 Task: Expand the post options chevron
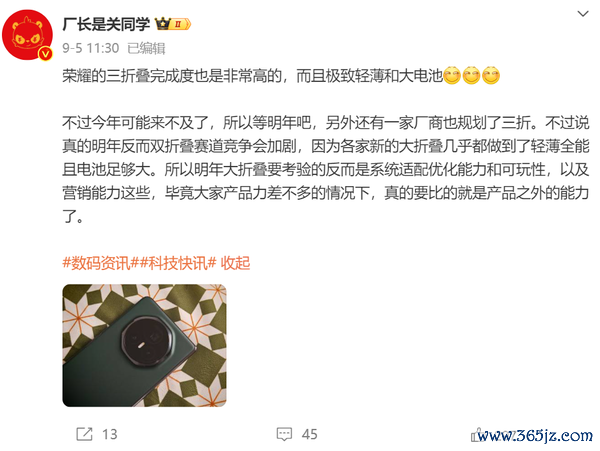click(x=582, y=14)
